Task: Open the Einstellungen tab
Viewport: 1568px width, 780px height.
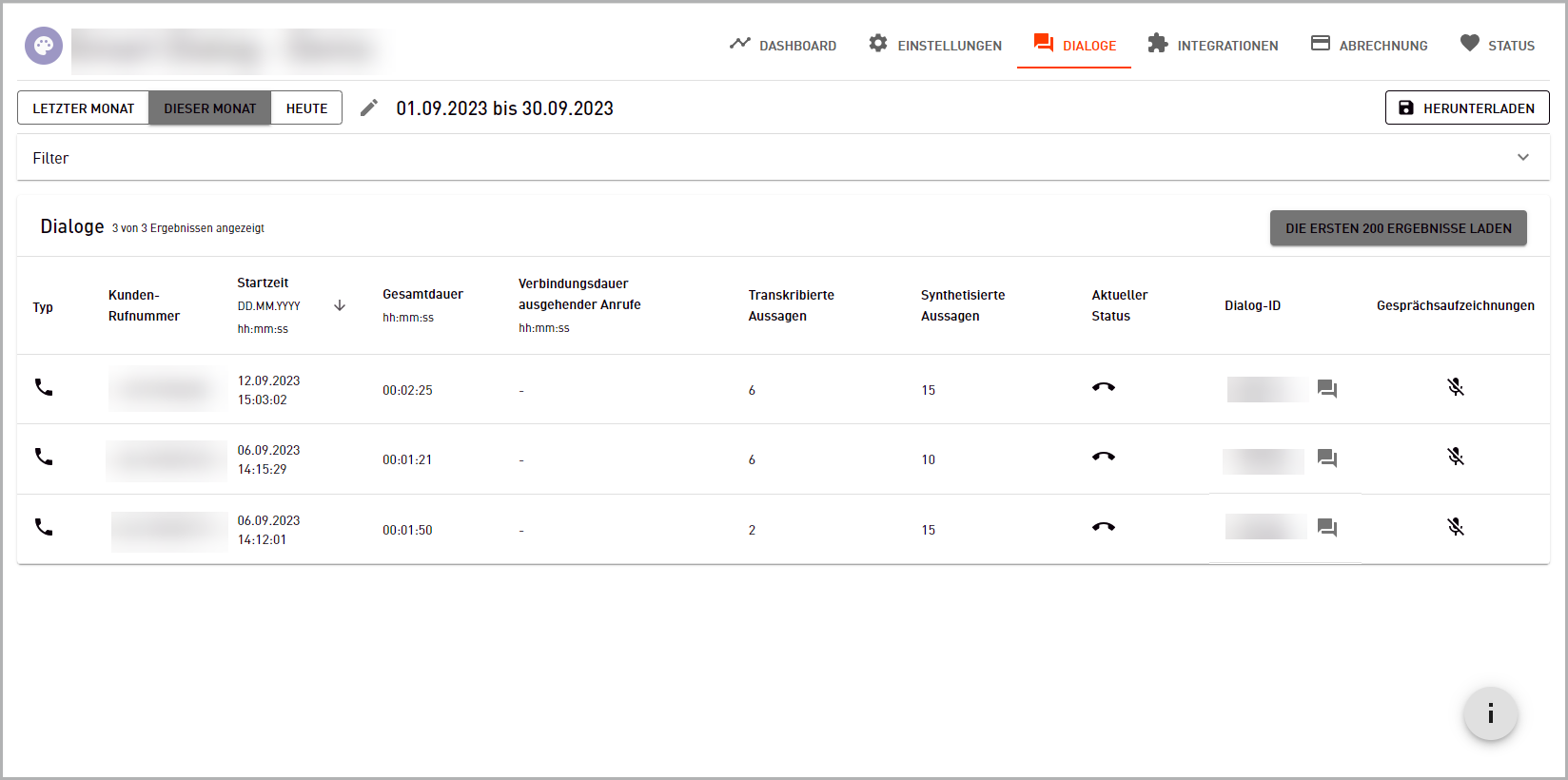Action: click(935, 45)
